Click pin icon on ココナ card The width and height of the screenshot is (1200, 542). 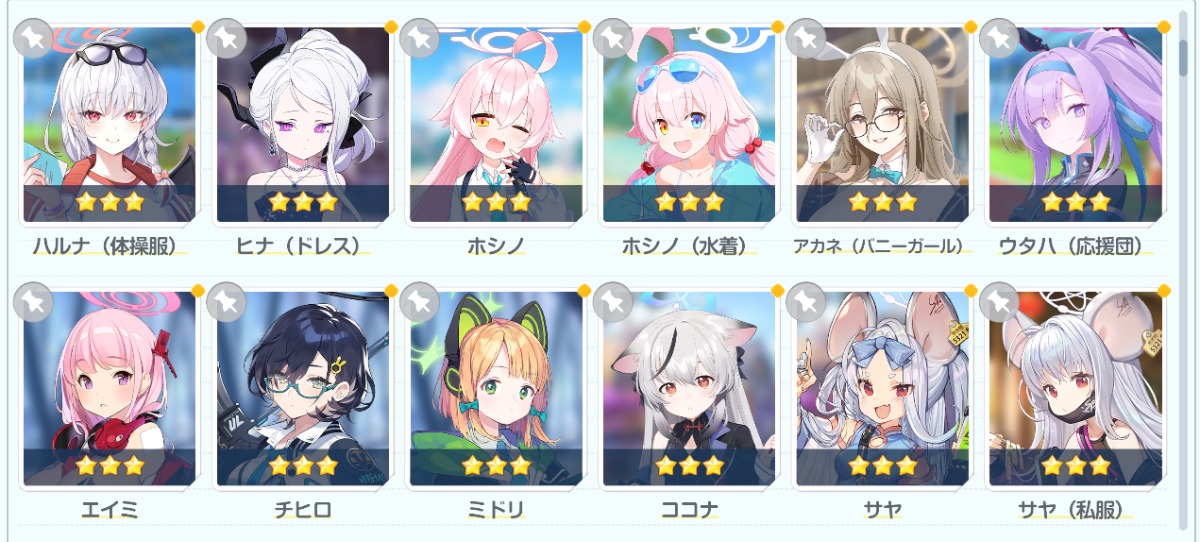click(x=612, y=302)
